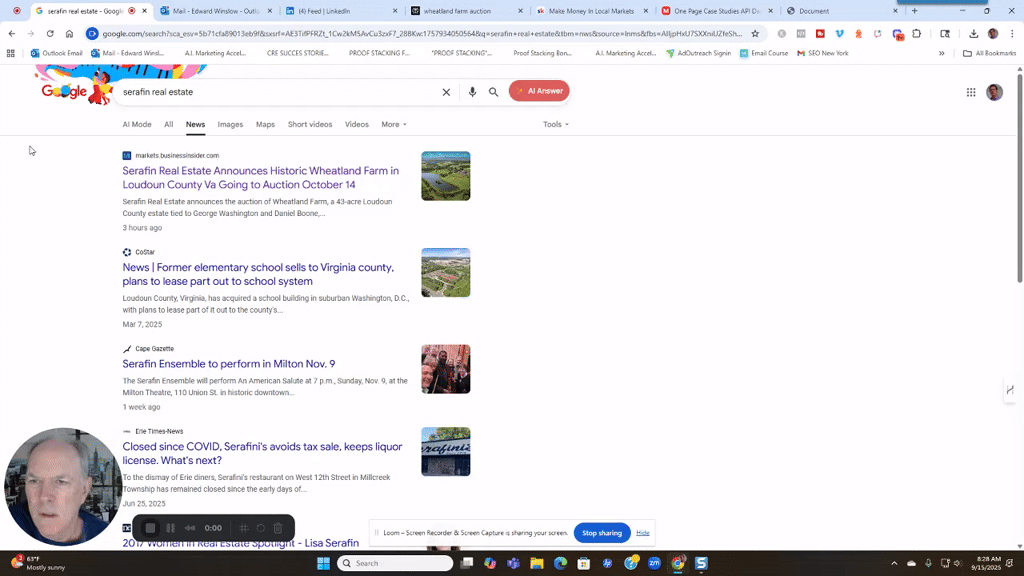The height and width of the screenshot is (576, 1024).
Task: Hide the Loom sharing notification
Action: tap(643, 533)
